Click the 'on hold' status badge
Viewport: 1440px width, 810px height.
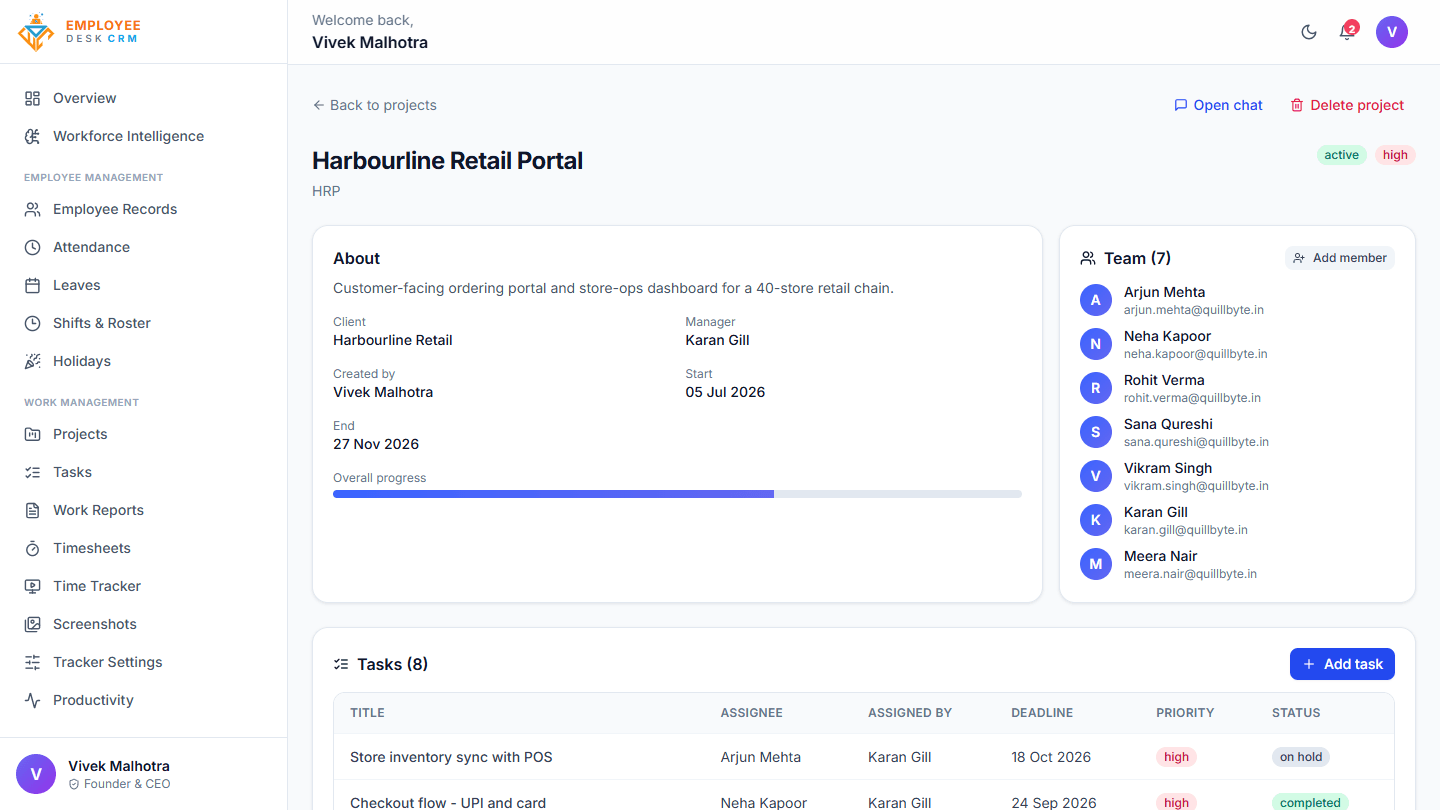[1301, 757]
